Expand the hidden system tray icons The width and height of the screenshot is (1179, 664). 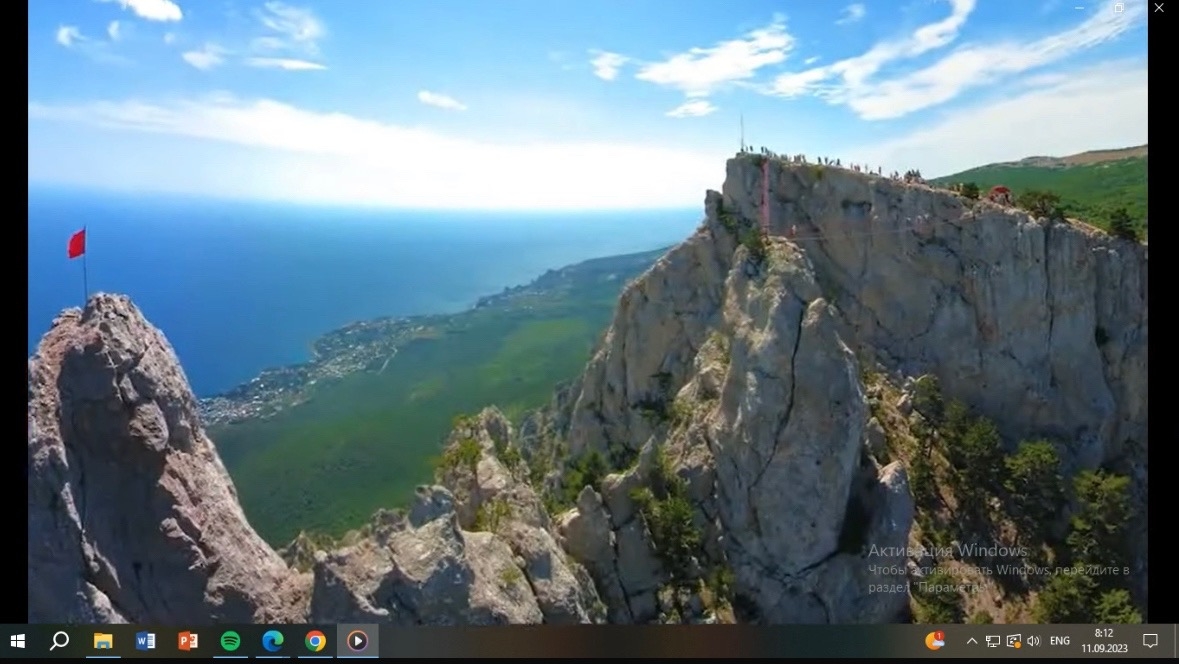coord(971,641)
